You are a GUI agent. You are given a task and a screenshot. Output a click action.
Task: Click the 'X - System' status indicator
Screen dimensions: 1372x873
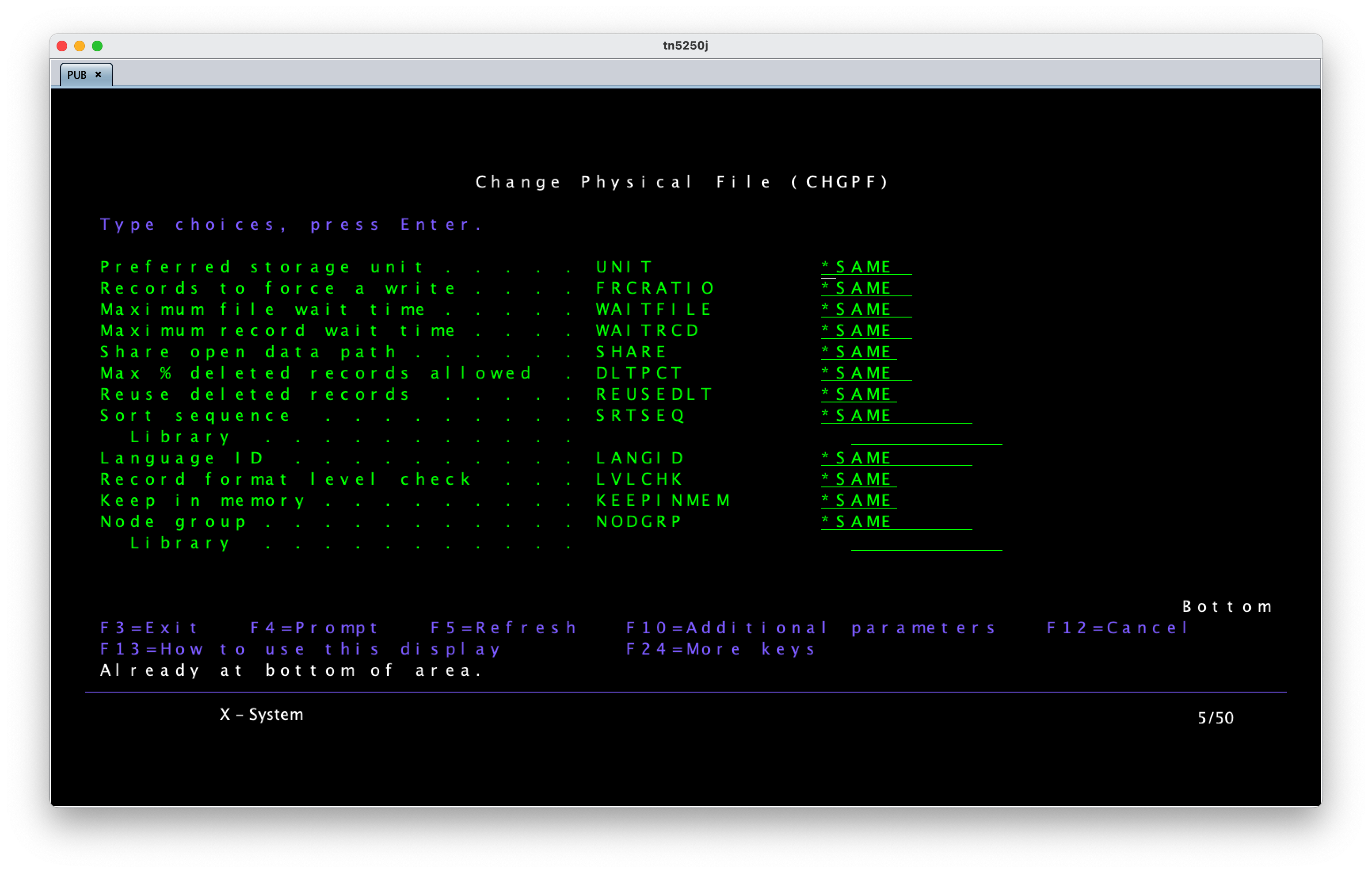[x=262, y=715]
